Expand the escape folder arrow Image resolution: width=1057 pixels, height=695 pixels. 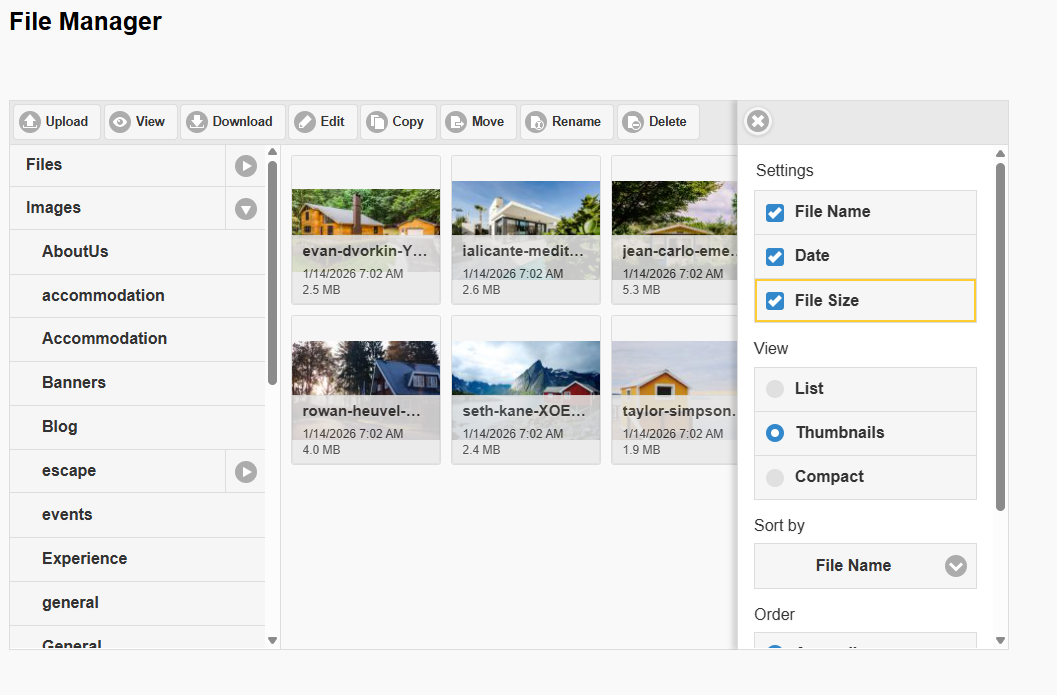pyautogui.click(x=246, y=471)
